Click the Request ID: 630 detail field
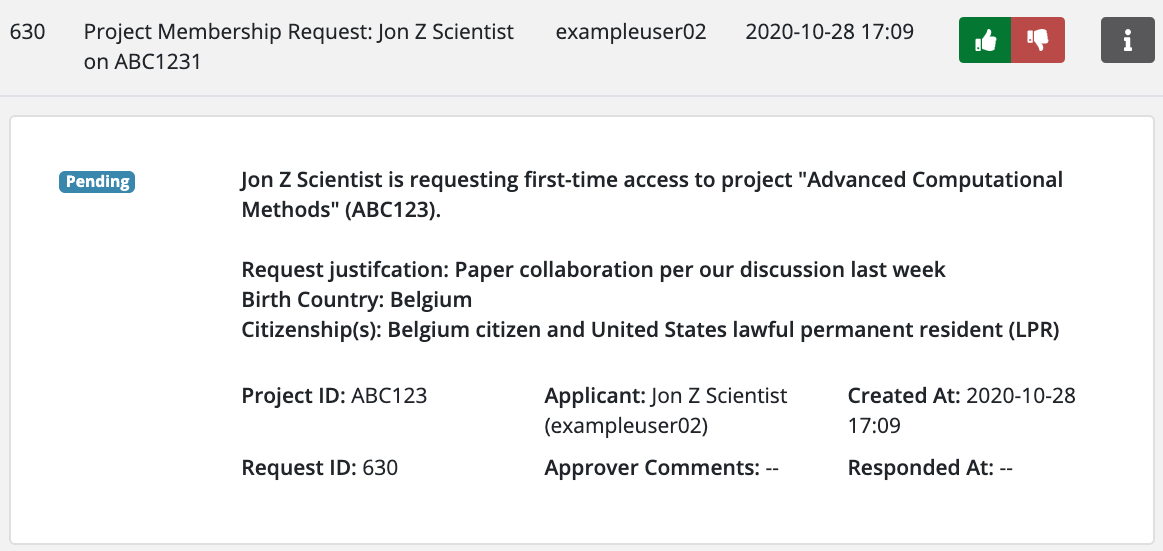The height and width of the screenshot is (551, 1163). [x=319, y=467]
